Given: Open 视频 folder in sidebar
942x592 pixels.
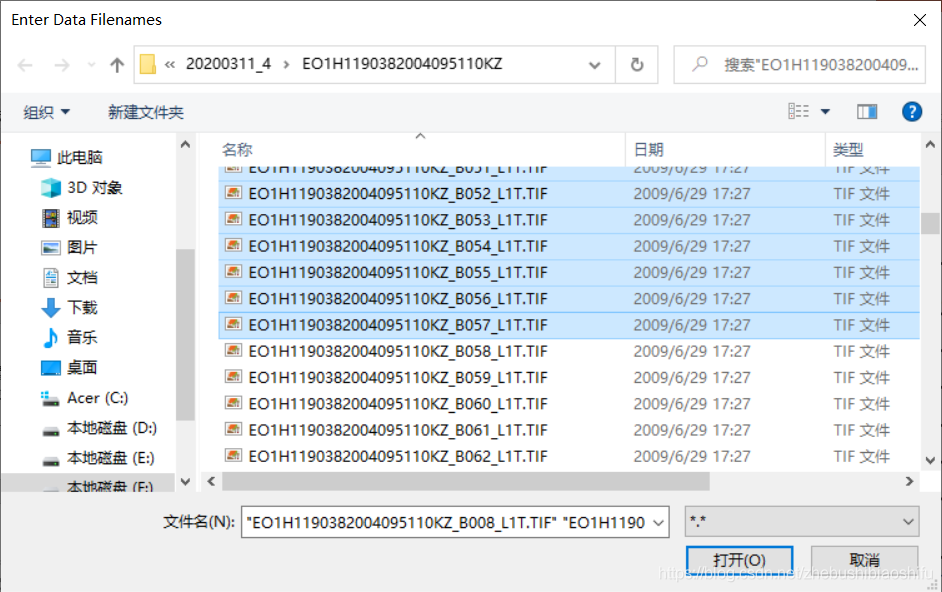Looking at the screenshot, I should pyautogui.click(x=70, y=218).
